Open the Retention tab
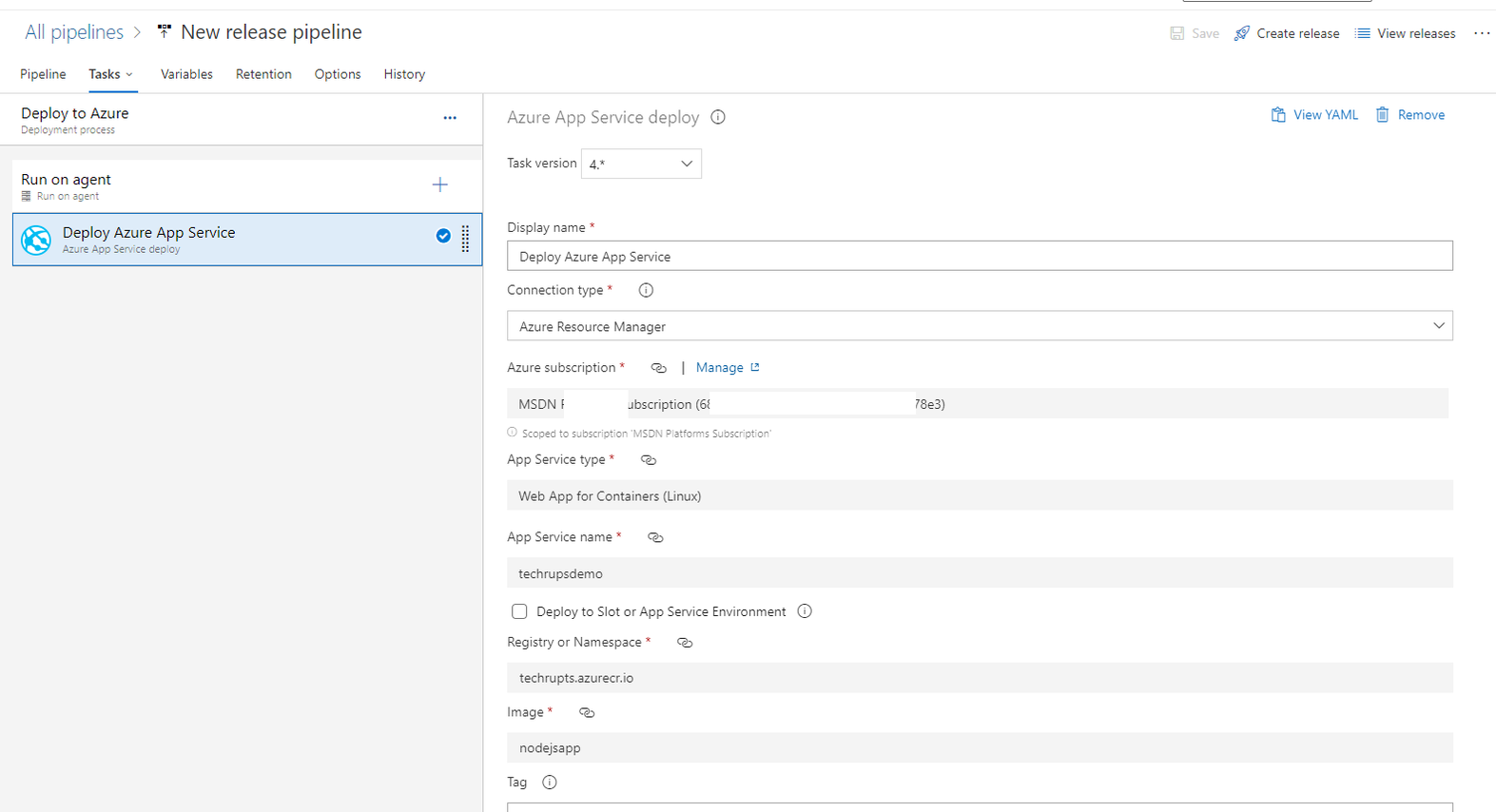The image size is (1496, 812). click(263, 74)
